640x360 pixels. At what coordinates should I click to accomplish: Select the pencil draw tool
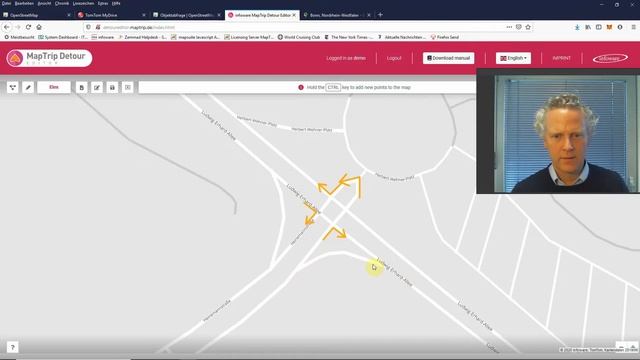[28, 87]
